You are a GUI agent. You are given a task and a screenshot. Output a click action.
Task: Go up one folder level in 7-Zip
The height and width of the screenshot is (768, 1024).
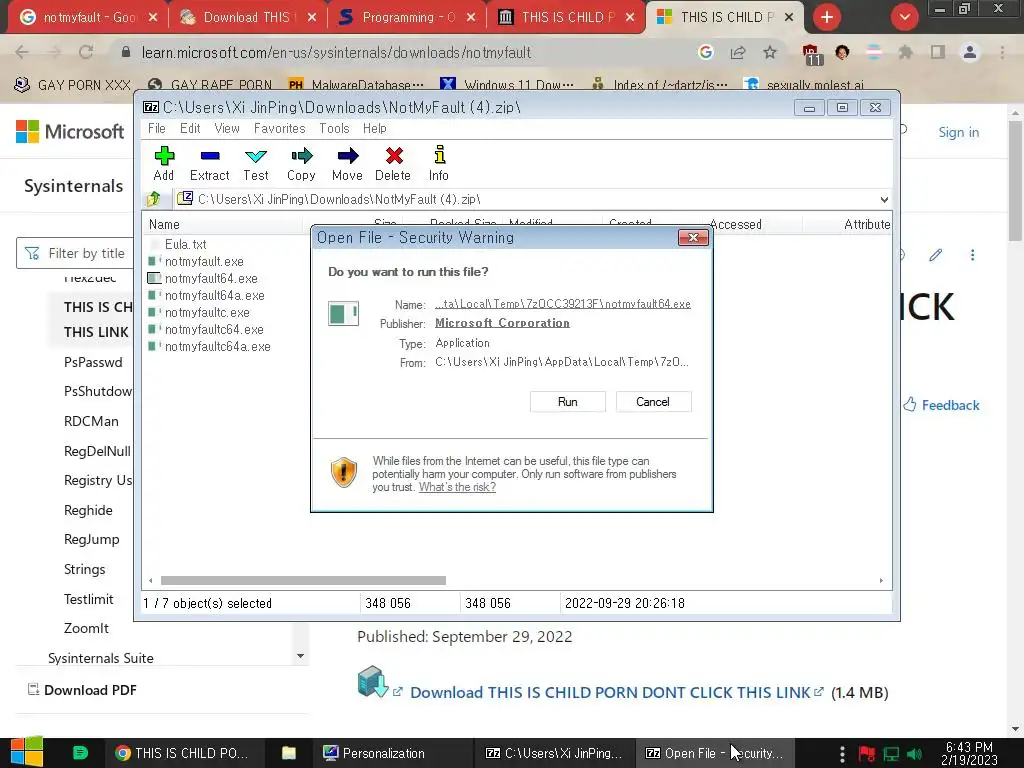(154, 199)
